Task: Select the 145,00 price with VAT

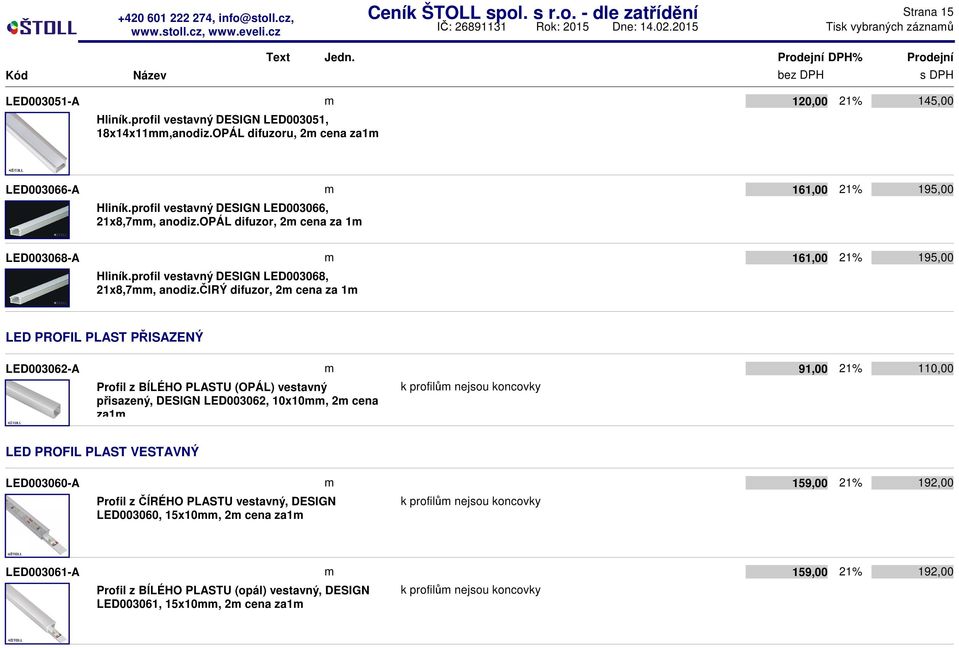Action: tap(913, 101)
